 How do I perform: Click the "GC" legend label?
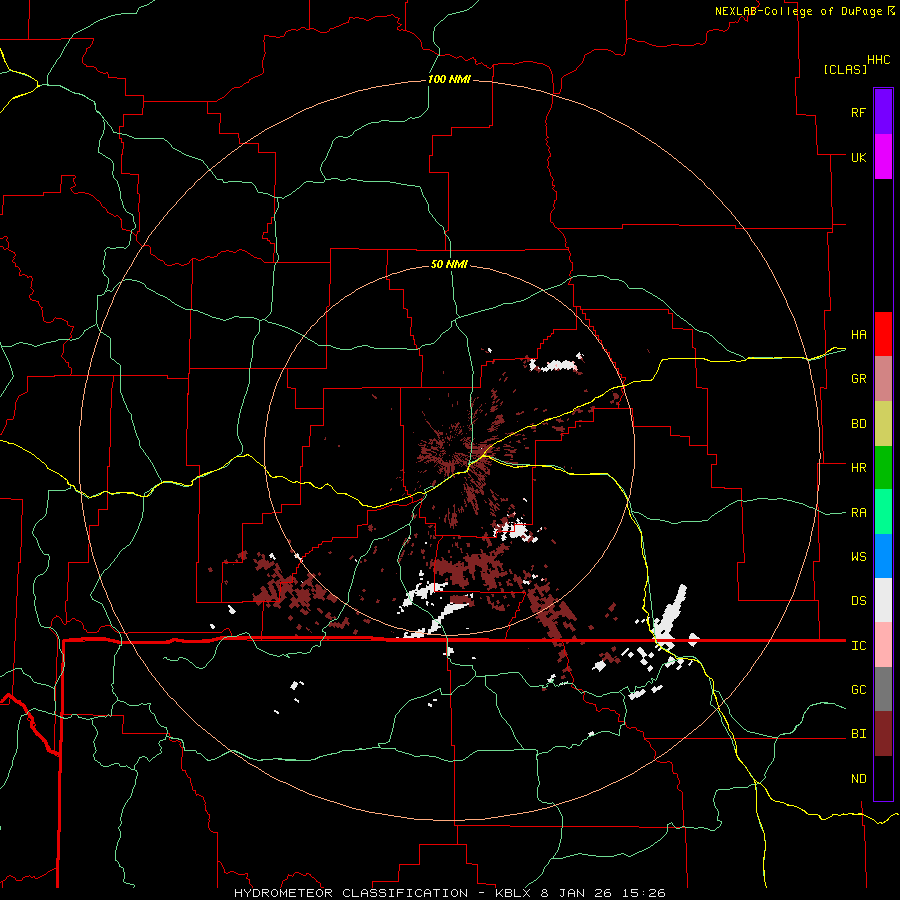tap(858, 690)
